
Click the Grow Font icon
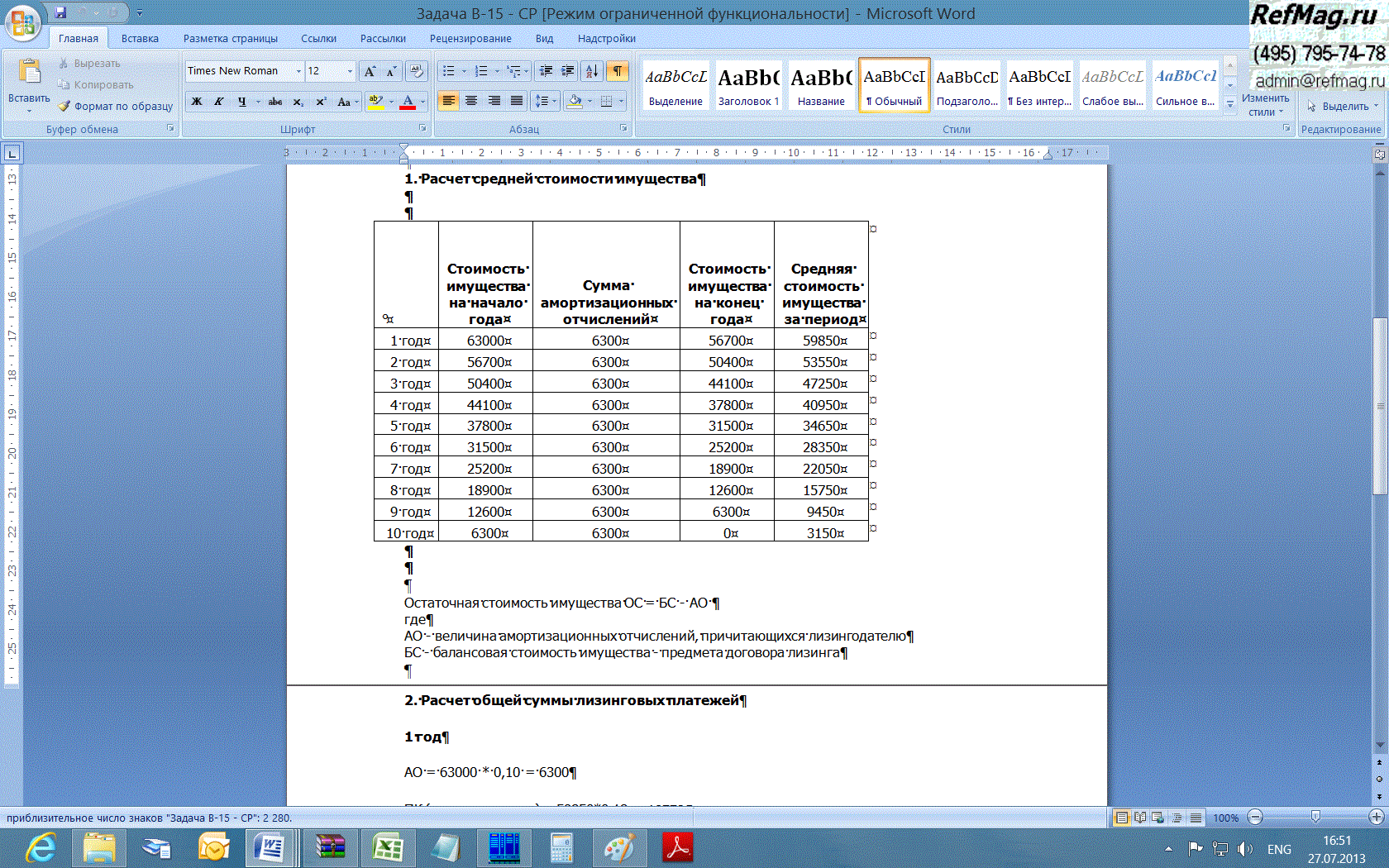(x=370, y=71)
